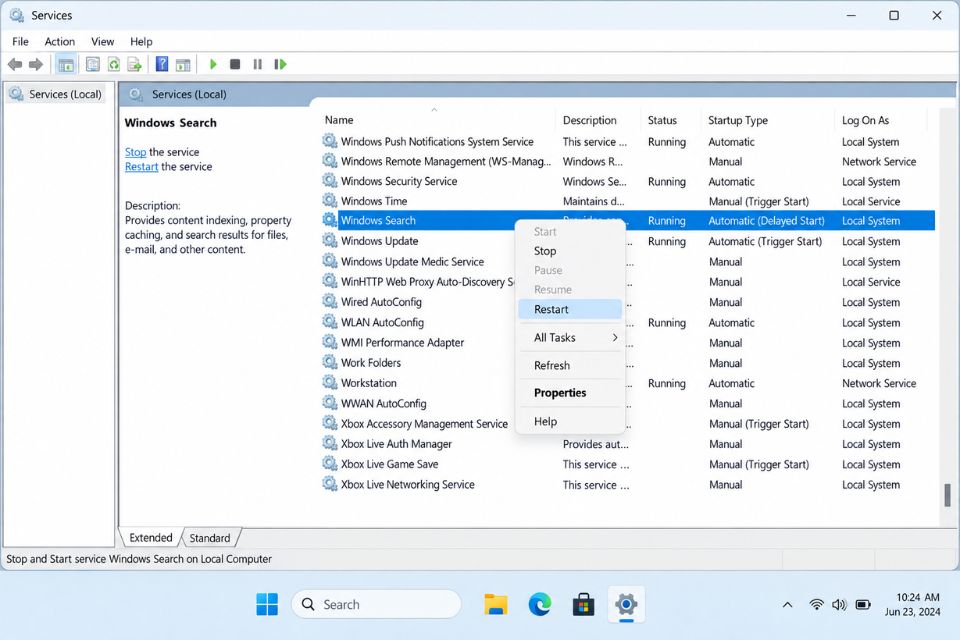Viewport: 960px width, 640px height.
Task: Click the gear icon of WLAN AutoConfig
Action: click(x=330, y=322)
